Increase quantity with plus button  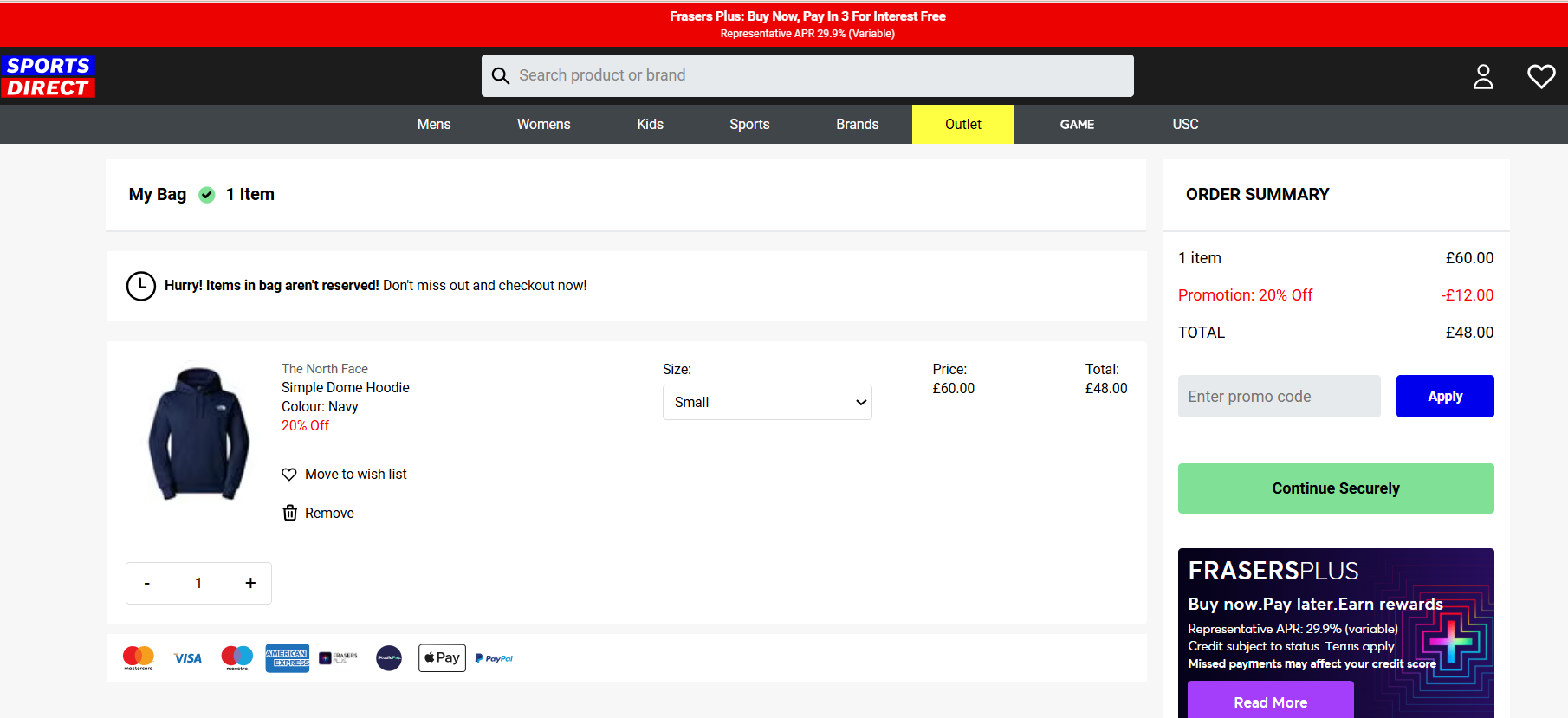[x=250, y=583]
